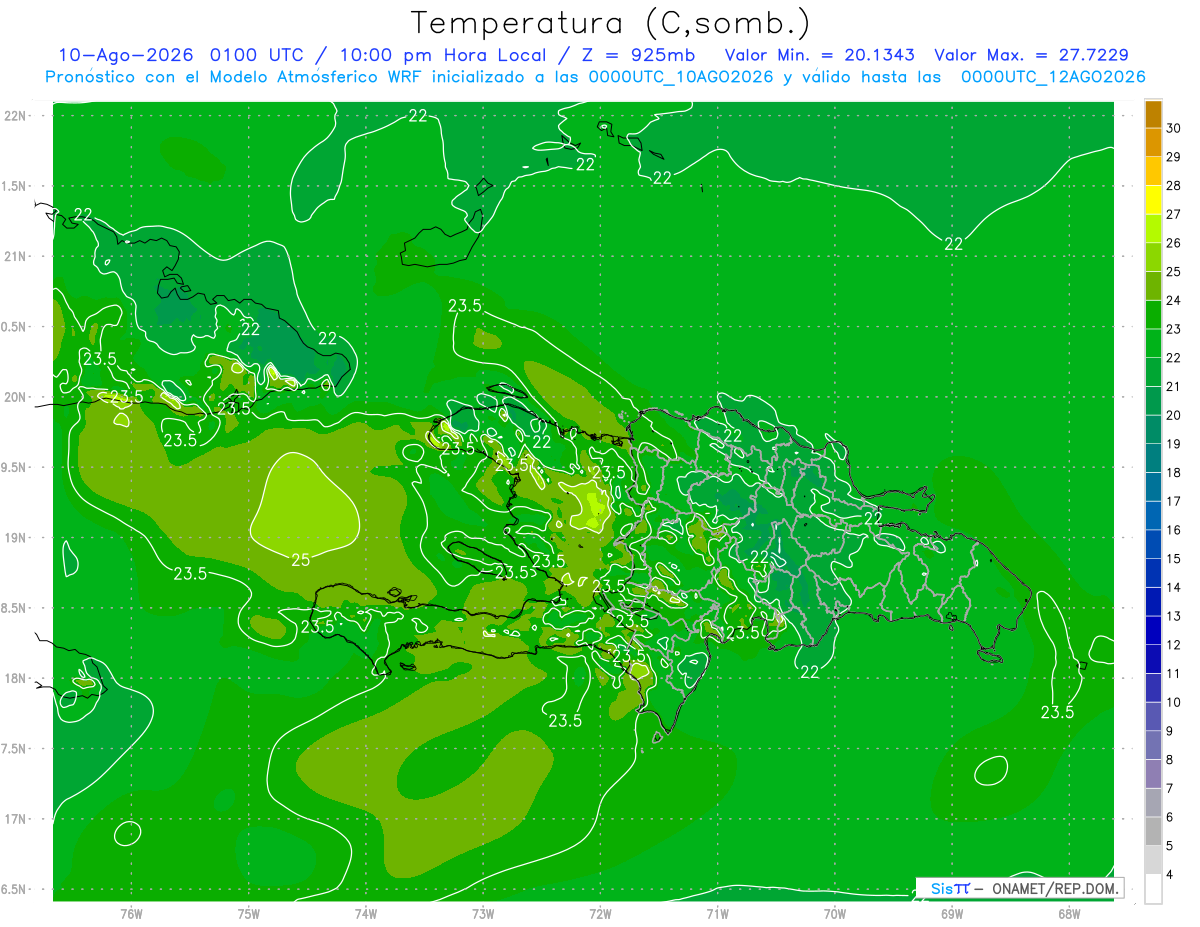Click 'Valor Max. = 27.7229' value
The height and width of the screenshot is (927, 1200).
tap(1032, 55)
